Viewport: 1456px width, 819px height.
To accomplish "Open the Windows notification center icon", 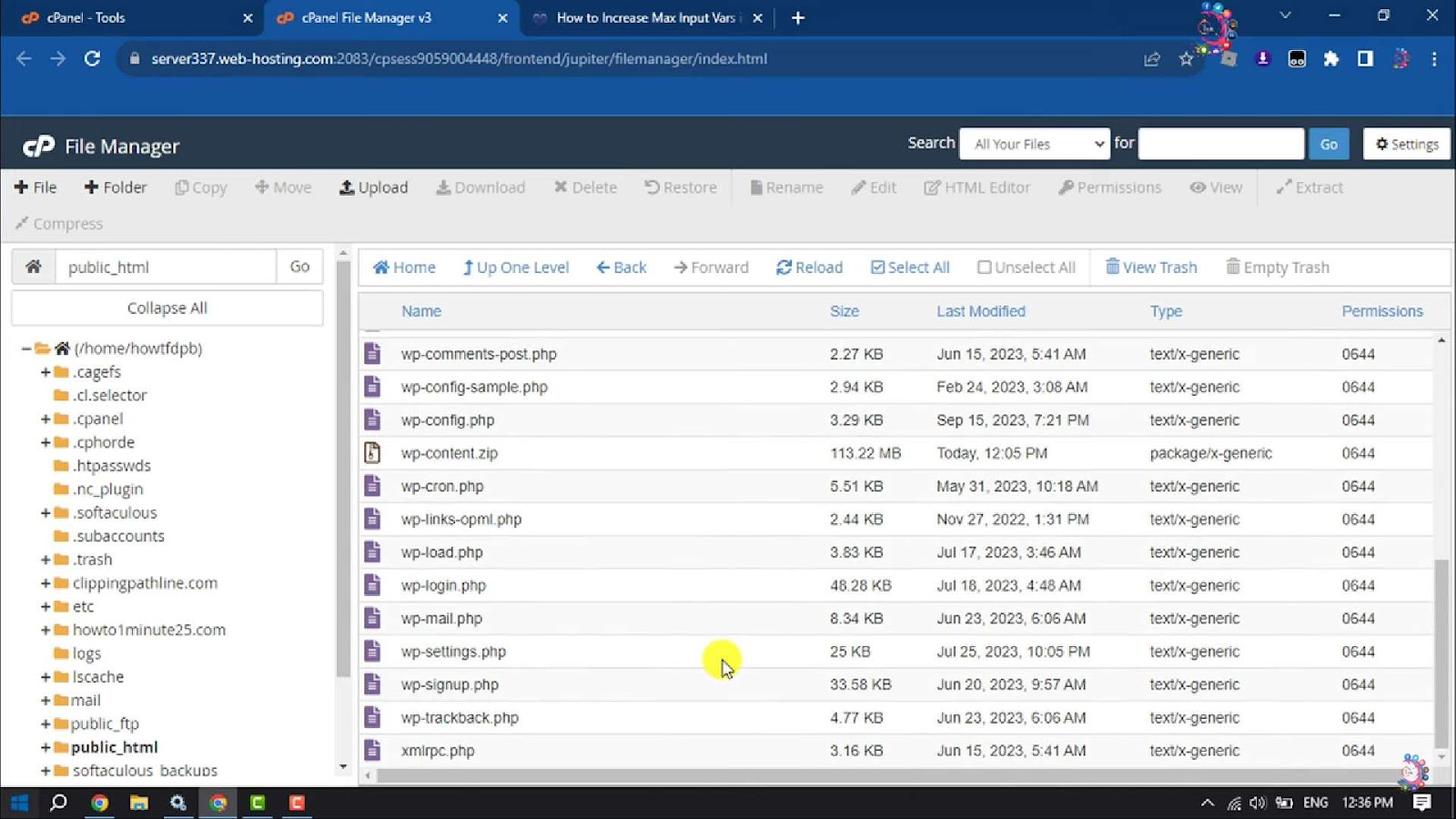I will click(x=1422, y=803).
